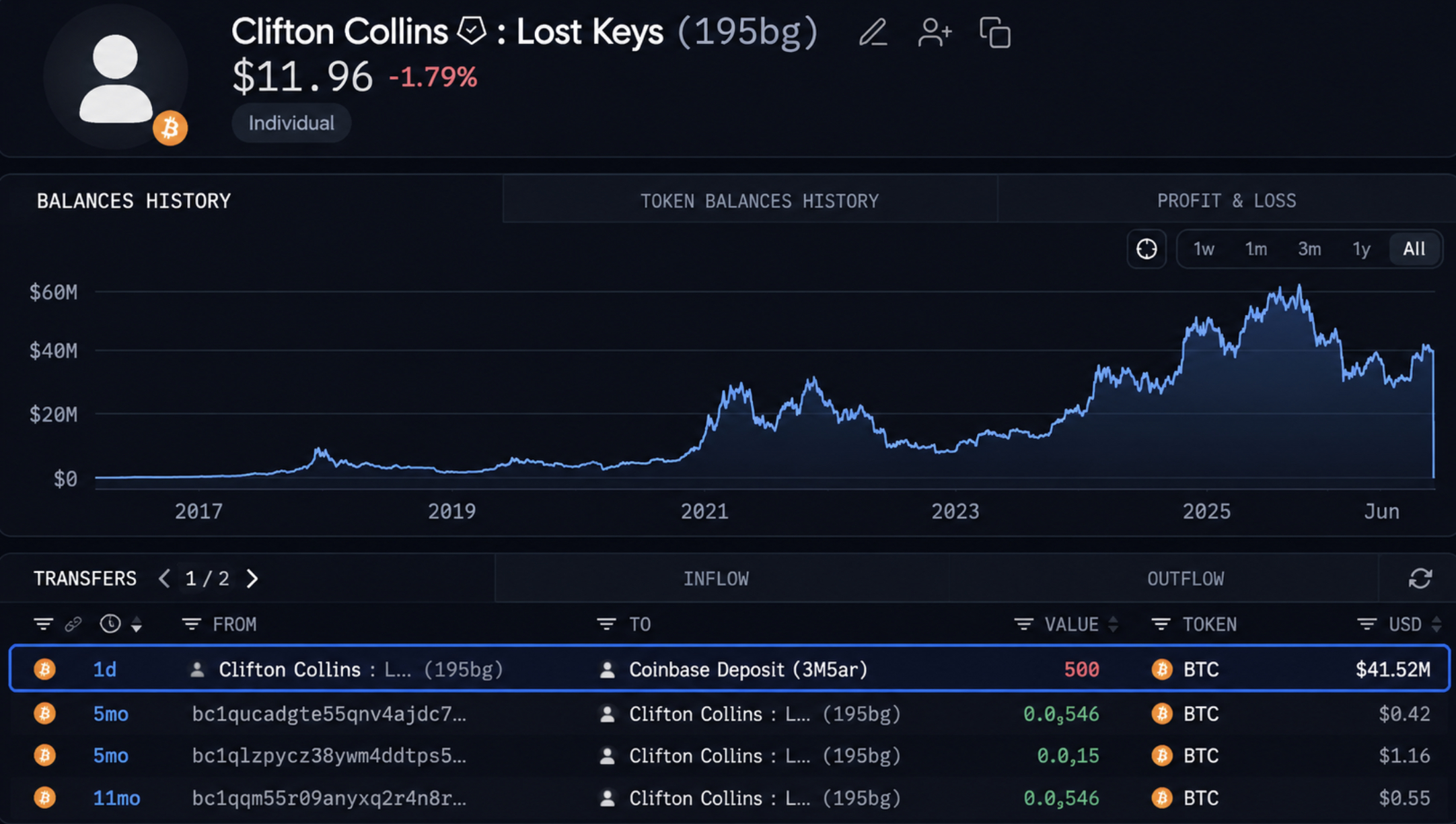1456x824 pixels.
Task: Select the 1y chart range
Action: (x=1361, y=249)
